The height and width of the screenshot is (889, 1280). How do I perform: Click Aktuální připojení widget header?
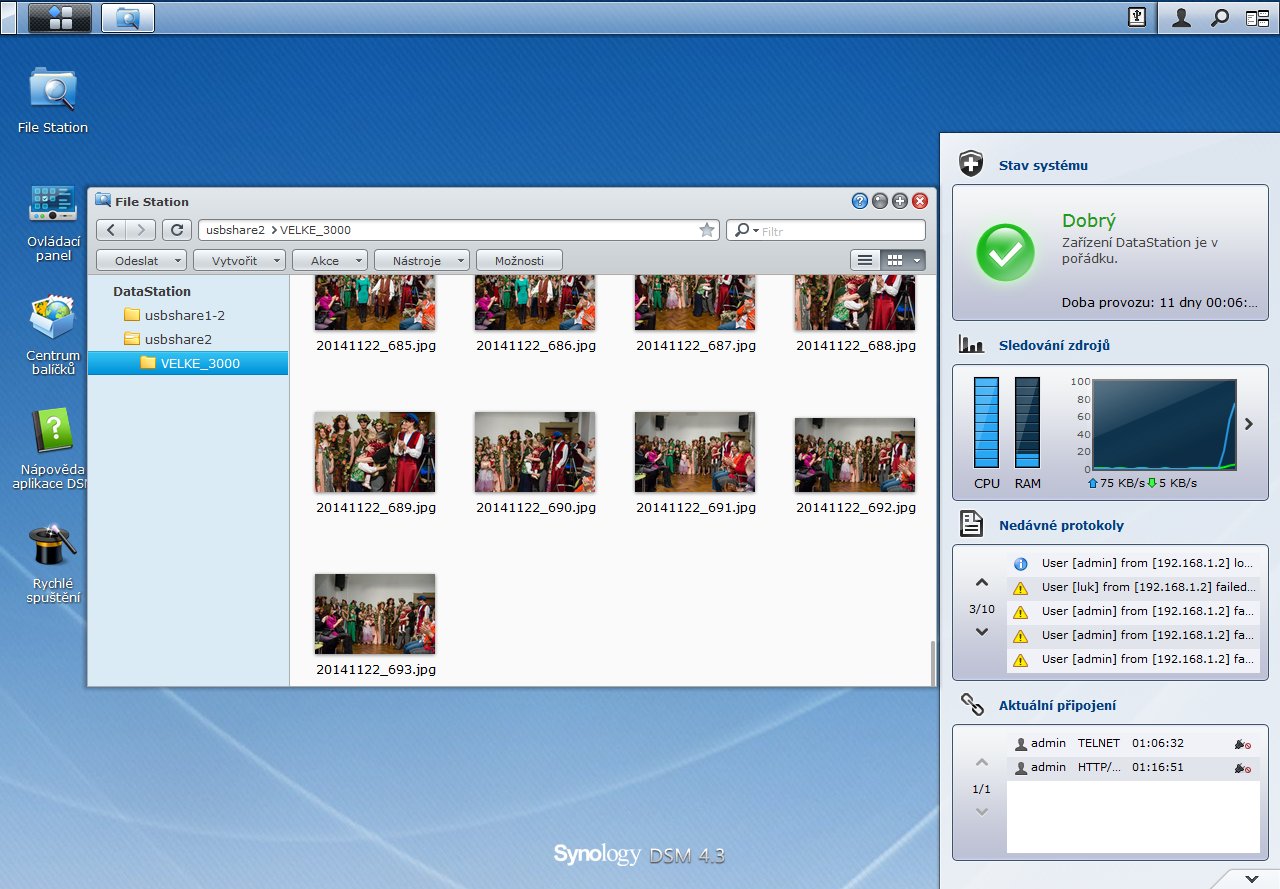pyautogui.click(x=1057, y=705)
